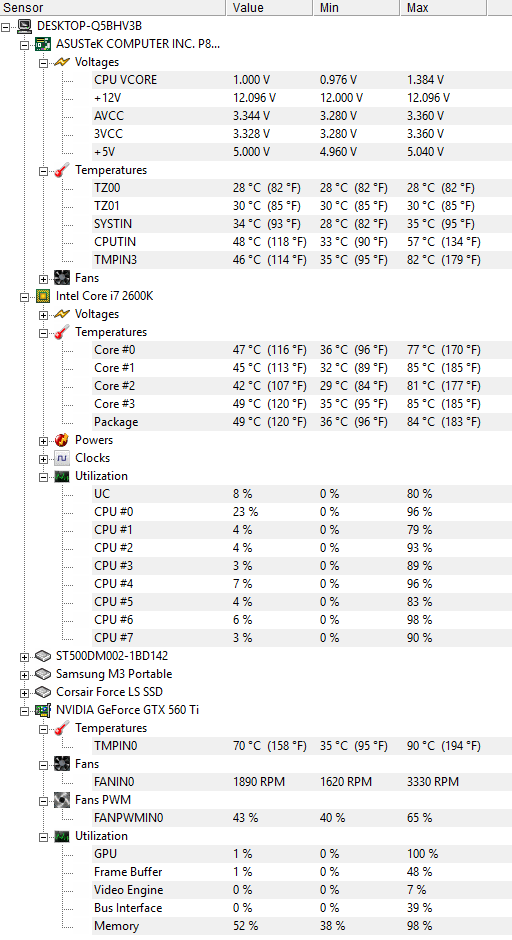Expand the motherboard Fans node
Viewport: 512px width, 940px height.
[43, 279]
